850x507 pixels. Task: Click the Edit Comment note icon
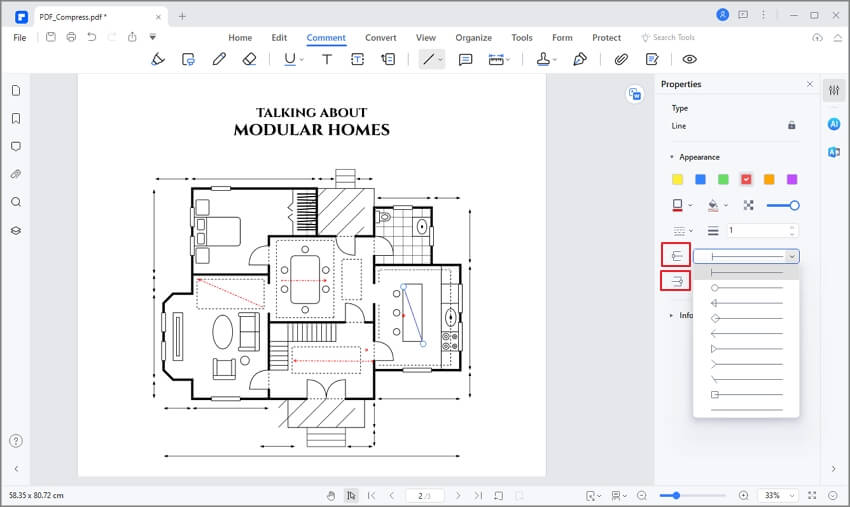tap(652, 59)
